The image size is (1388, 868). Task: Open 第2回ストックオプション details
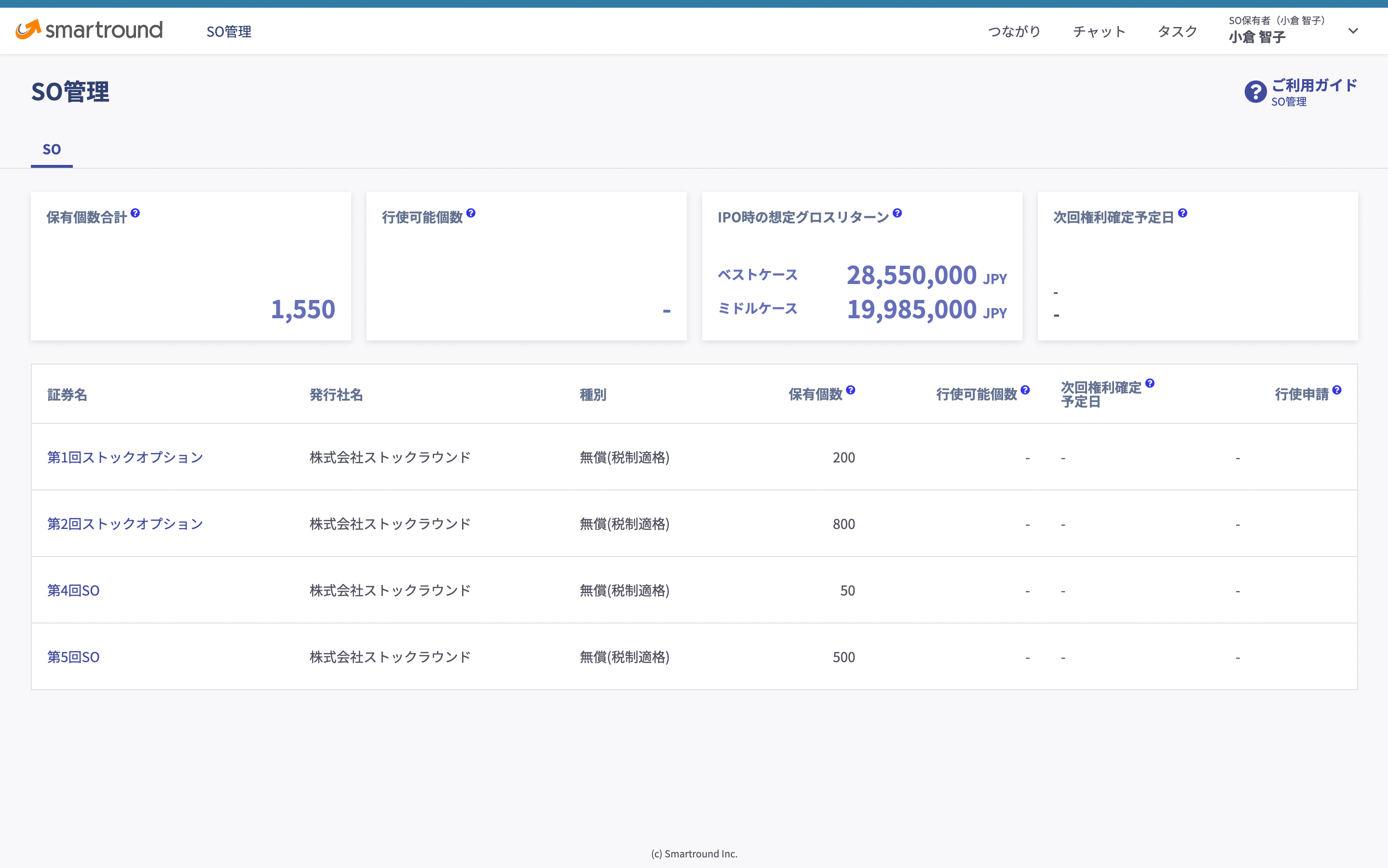pos(124,523)
